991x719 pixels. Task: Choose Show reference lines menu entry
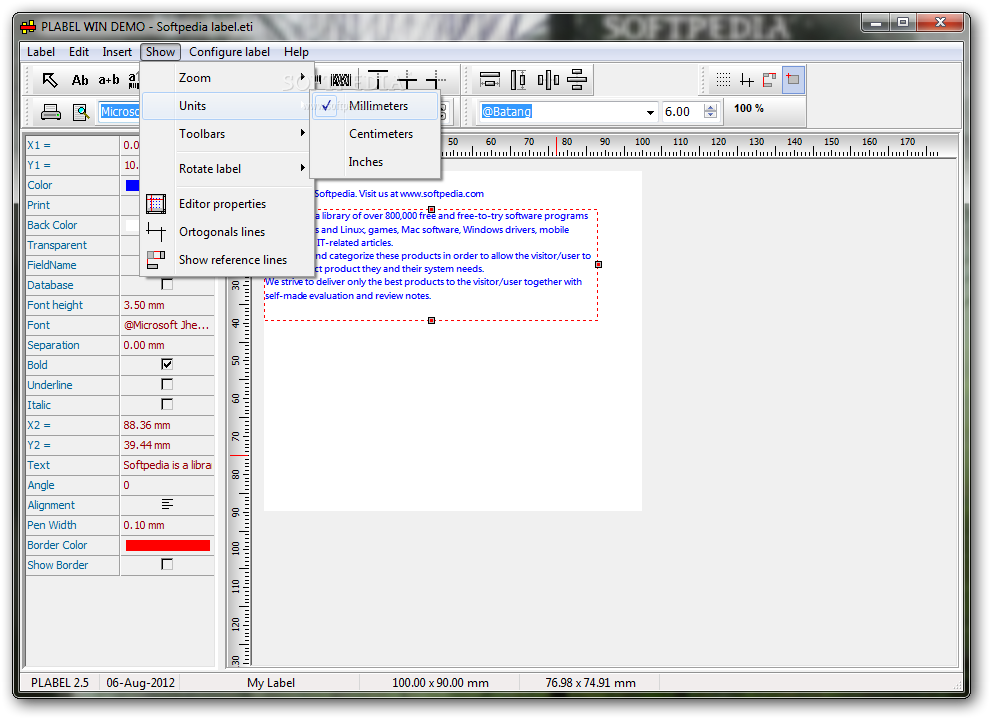[x=227, y=260]
